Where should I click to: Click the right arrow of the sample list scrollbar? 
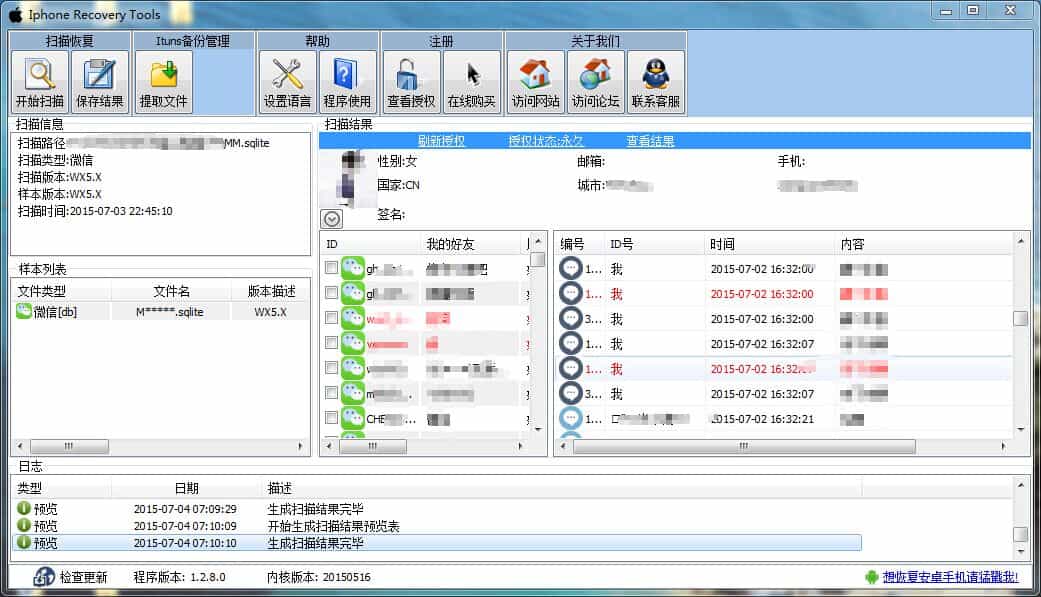pos(301,446)
